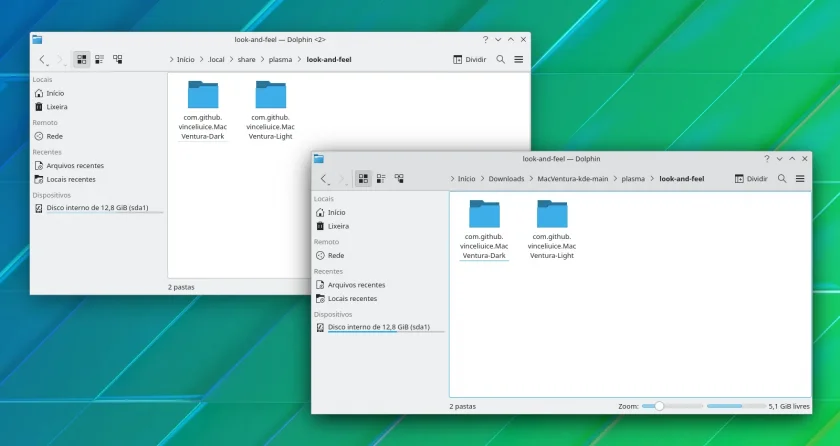This screenshot has height=446, width=840.
Task: Click .local breadcrumb in Dolphin <2>
Action: click(x=216, y=59)
